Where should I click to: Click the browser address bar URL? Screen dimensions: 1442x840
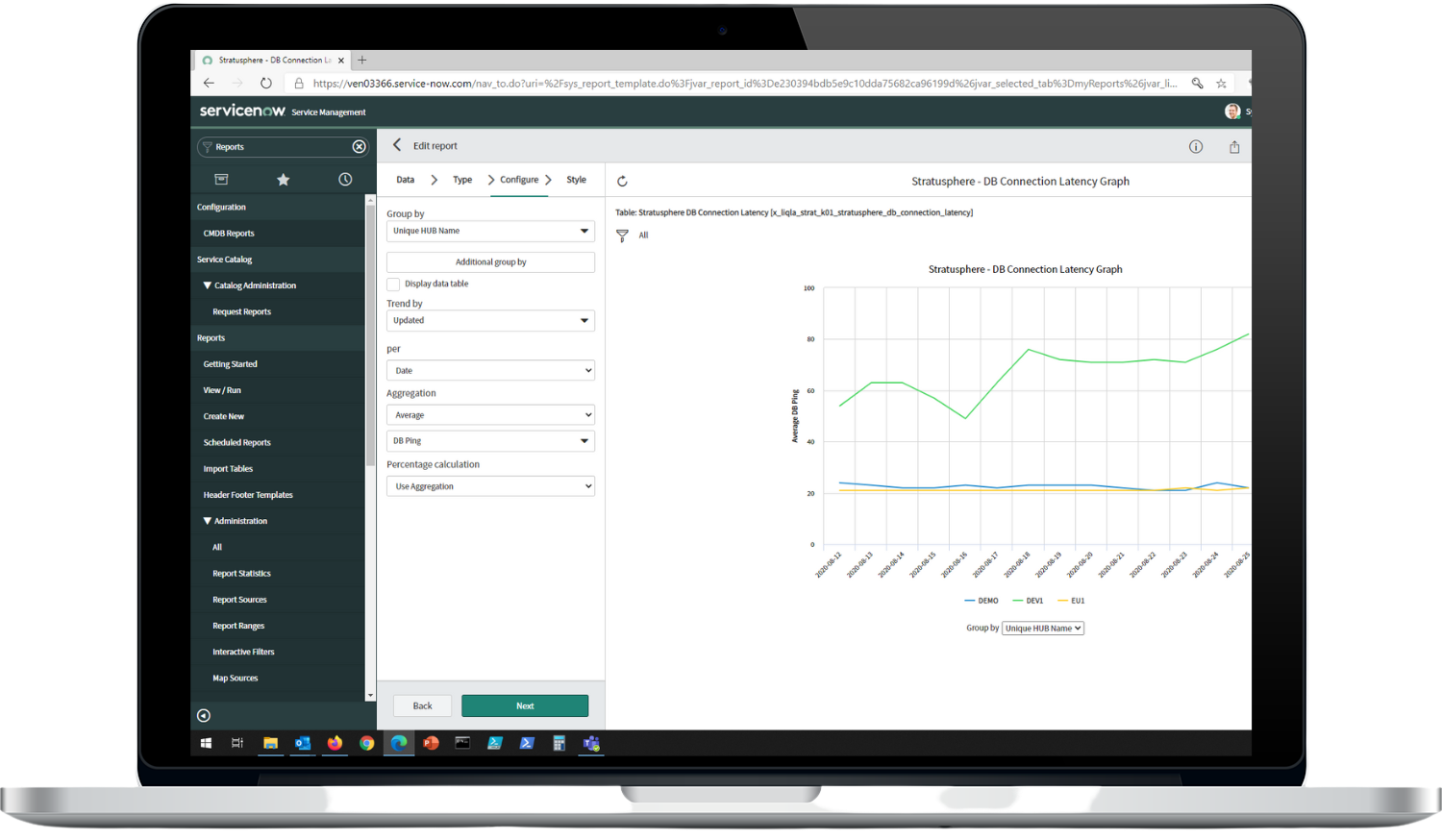(745, 84)
